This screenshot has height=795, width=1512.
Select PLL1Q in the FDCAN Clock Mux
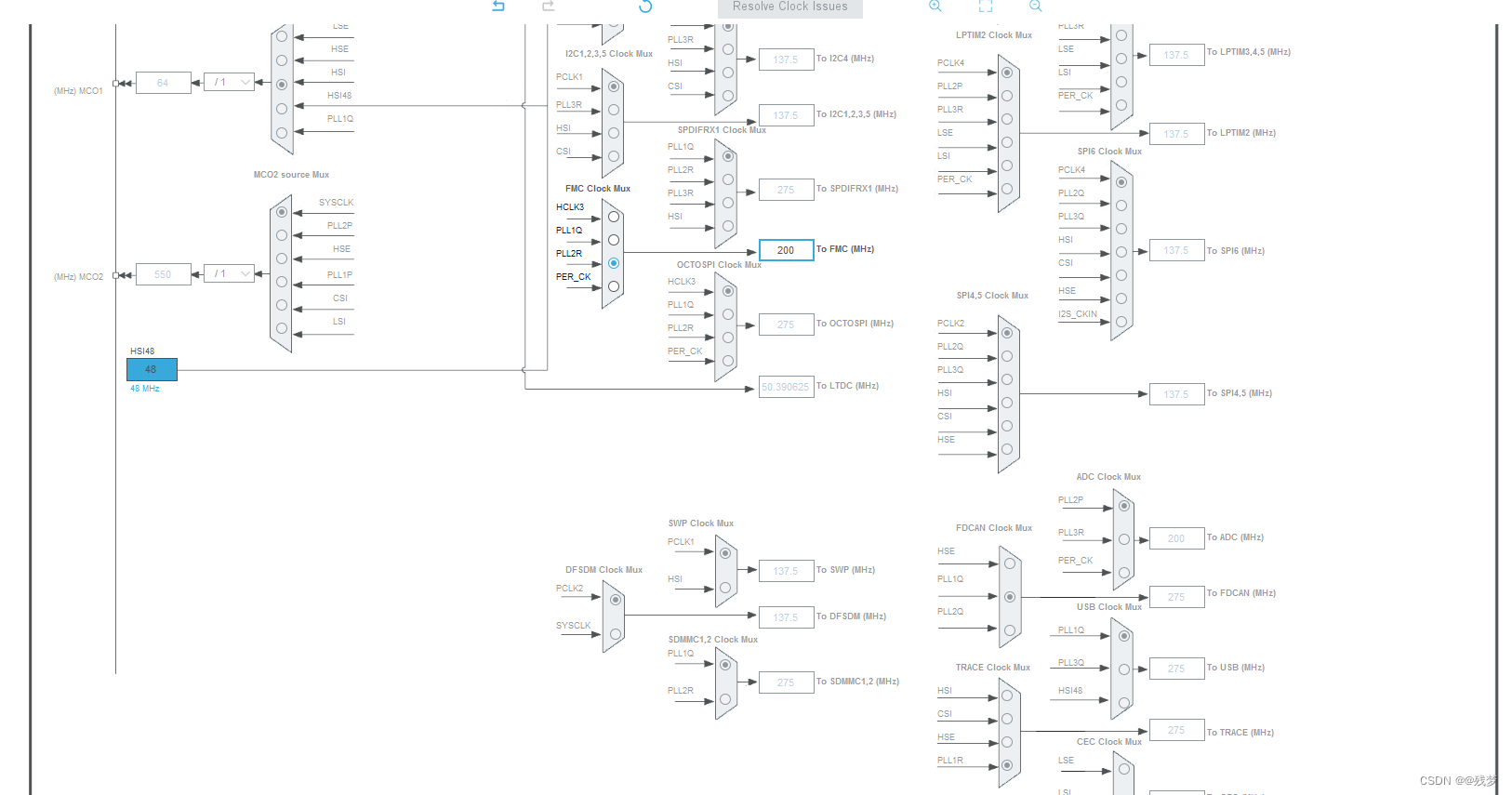click(x=1010, y=597)
